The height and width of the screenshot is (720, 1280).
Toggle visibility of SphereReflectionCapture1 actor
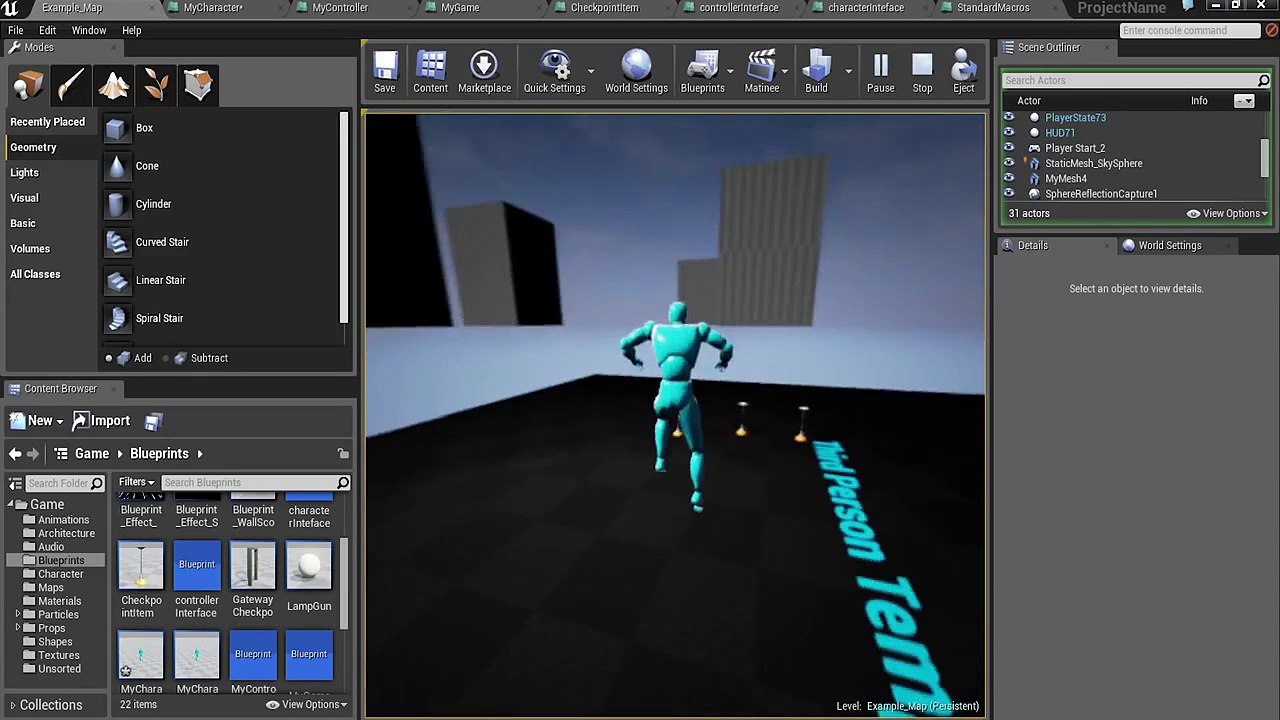[1008, 194]
